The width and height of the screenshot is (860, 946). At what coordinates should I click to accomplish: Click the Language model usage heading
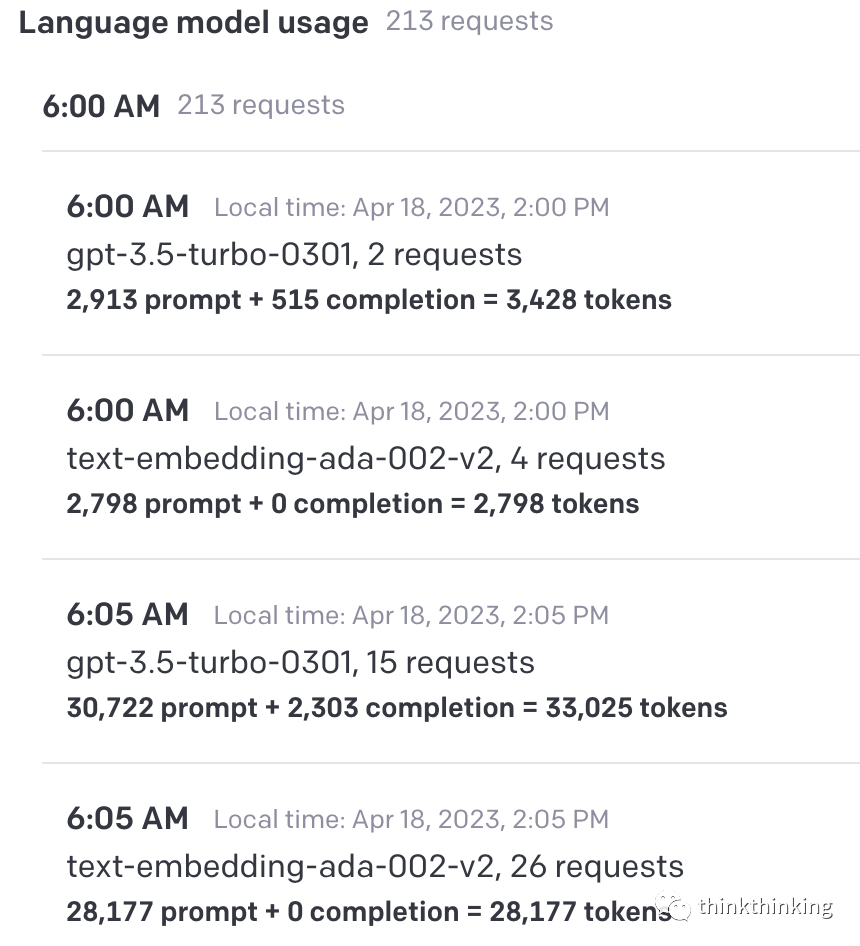coord(193,23)
